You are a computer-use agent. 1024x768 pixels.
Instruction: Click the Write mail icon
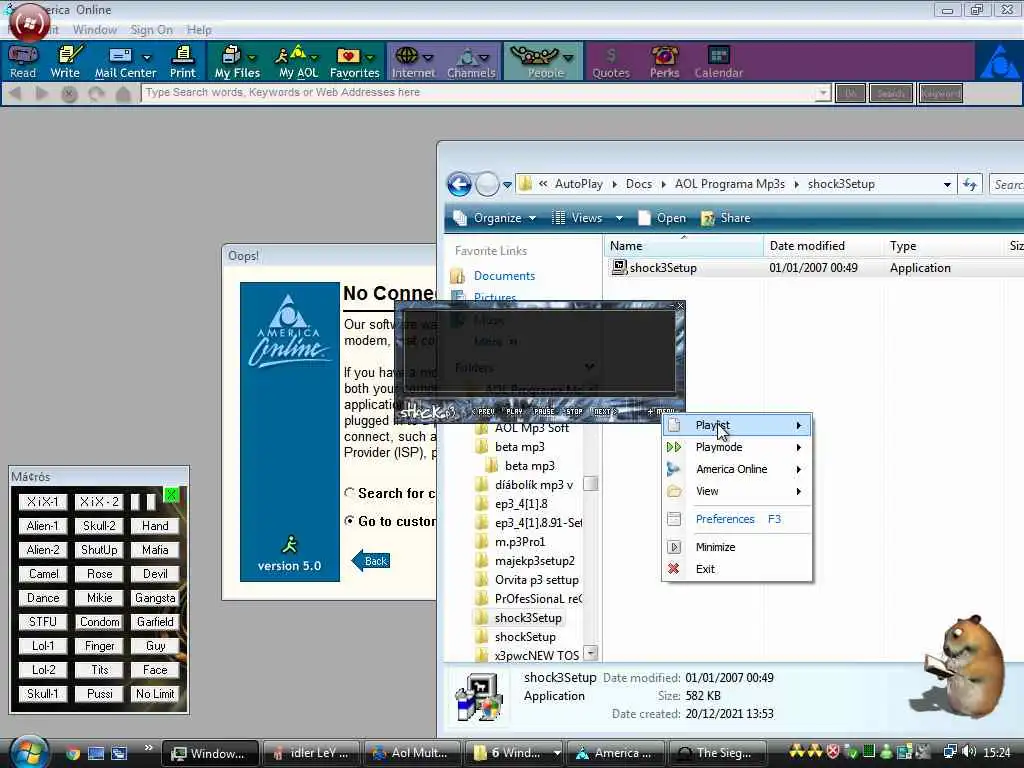pos(65,62)
